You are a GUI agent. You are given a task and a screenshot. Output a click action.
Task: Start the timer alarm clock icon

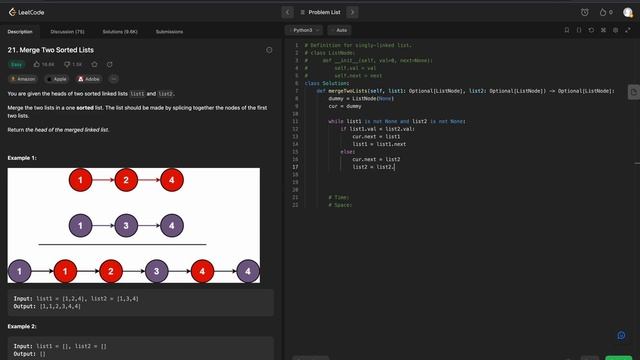tap(584, 12)
